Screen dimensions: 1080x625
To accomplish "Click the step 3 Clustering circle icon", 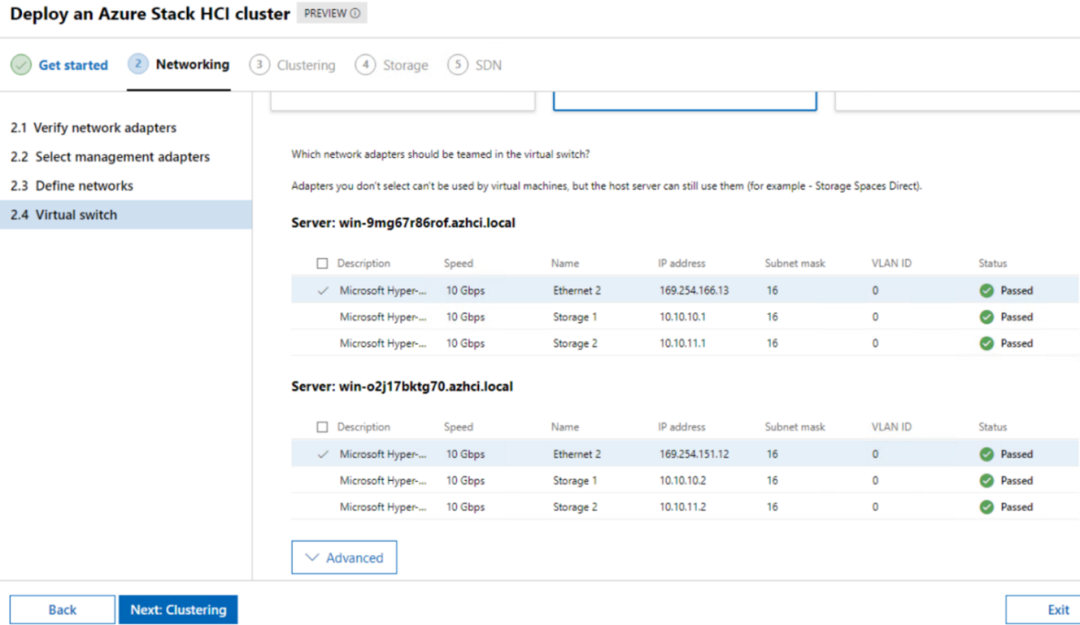I will click(x=259, y=65).
